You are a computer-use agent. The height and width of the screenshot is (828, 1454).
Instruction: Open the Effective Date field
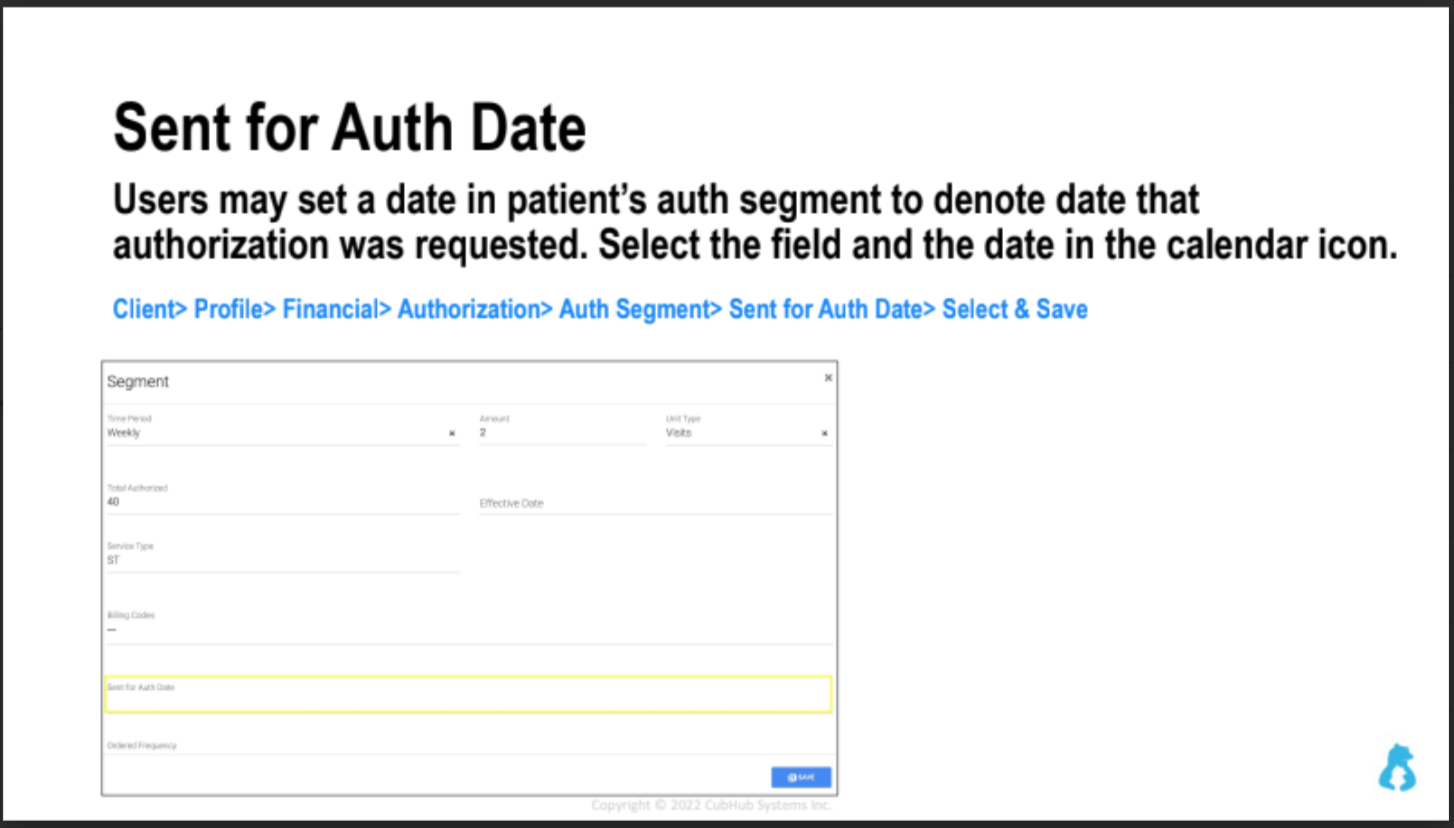click(x=655, y=503)
